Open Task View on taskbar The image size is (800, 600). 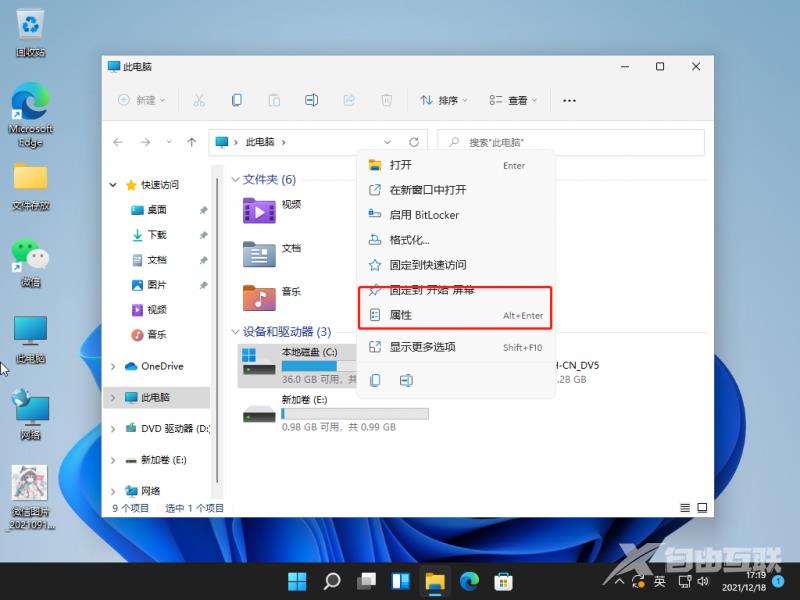[x=366, y=581]
